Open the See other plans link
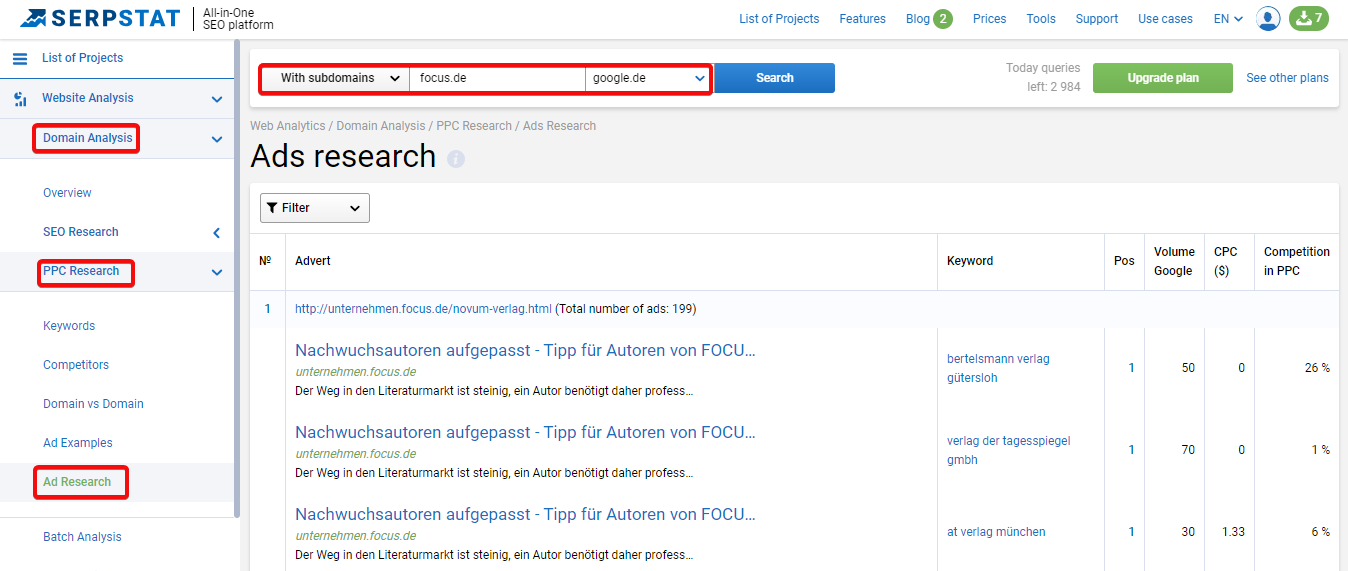1348x571 pixels. coord(1287,78)
